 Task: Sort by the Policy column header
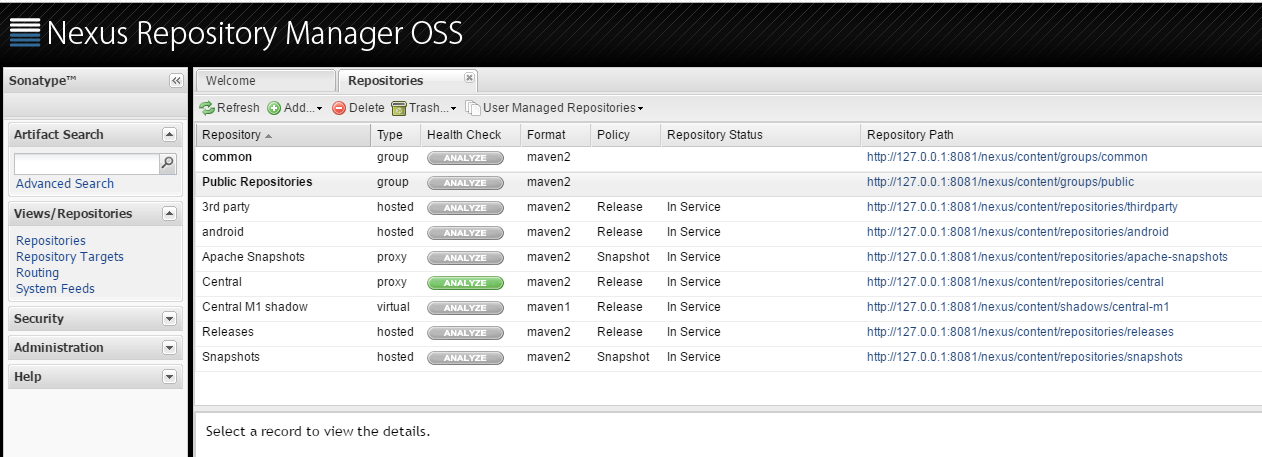point(625,135)
